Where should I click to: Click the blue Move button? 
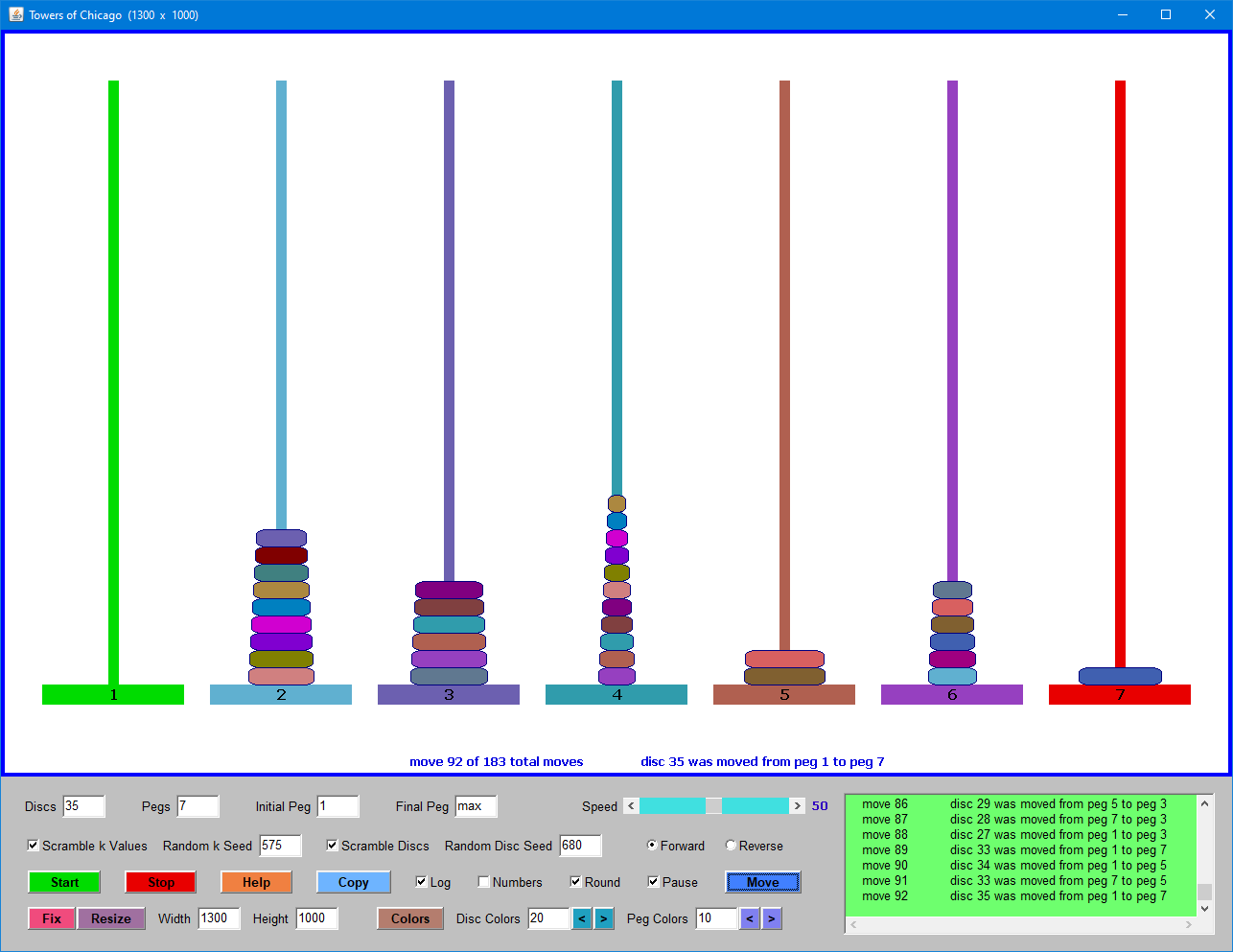pos(762,882)
